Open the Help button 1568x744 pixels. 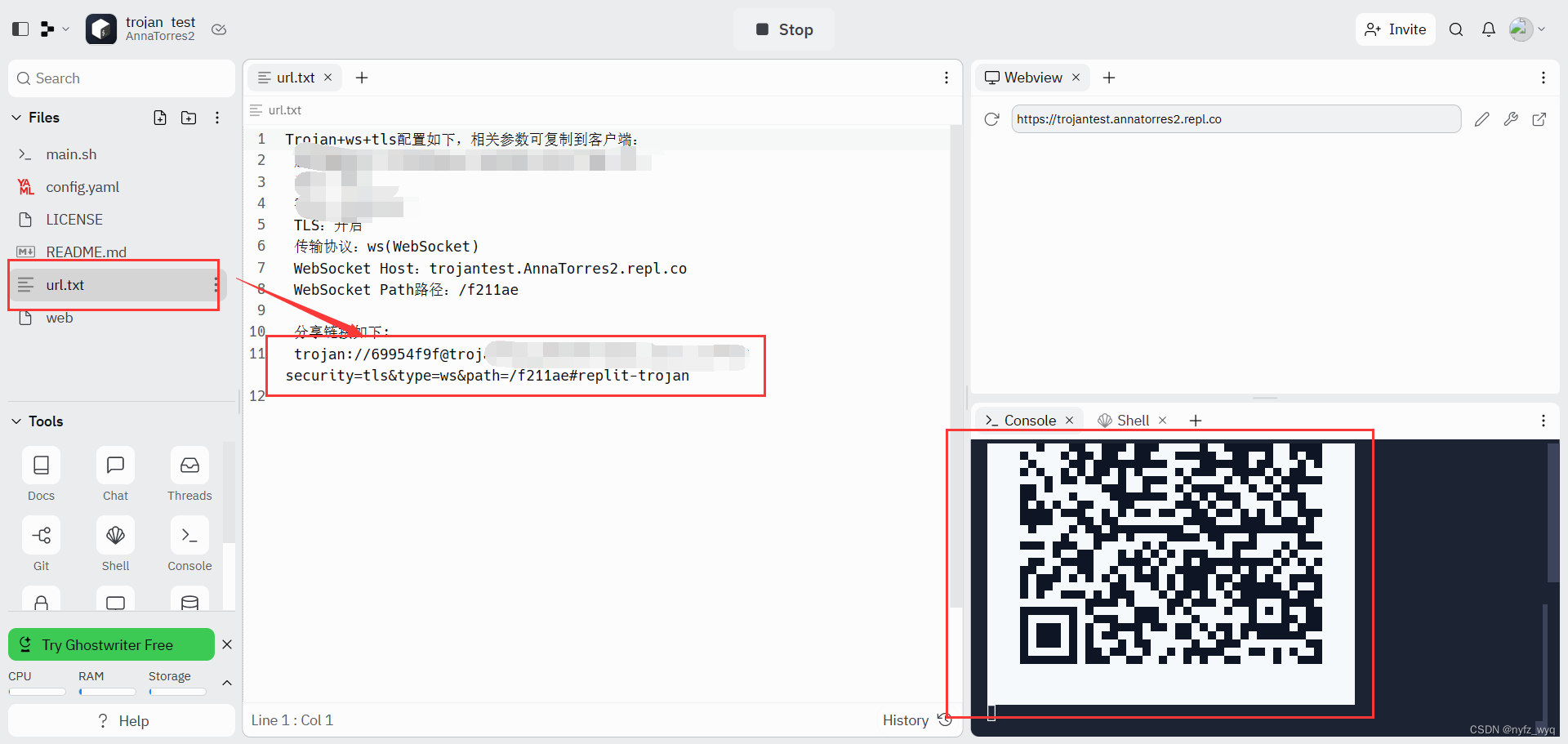pyautogui.click(x=122, y=721)
